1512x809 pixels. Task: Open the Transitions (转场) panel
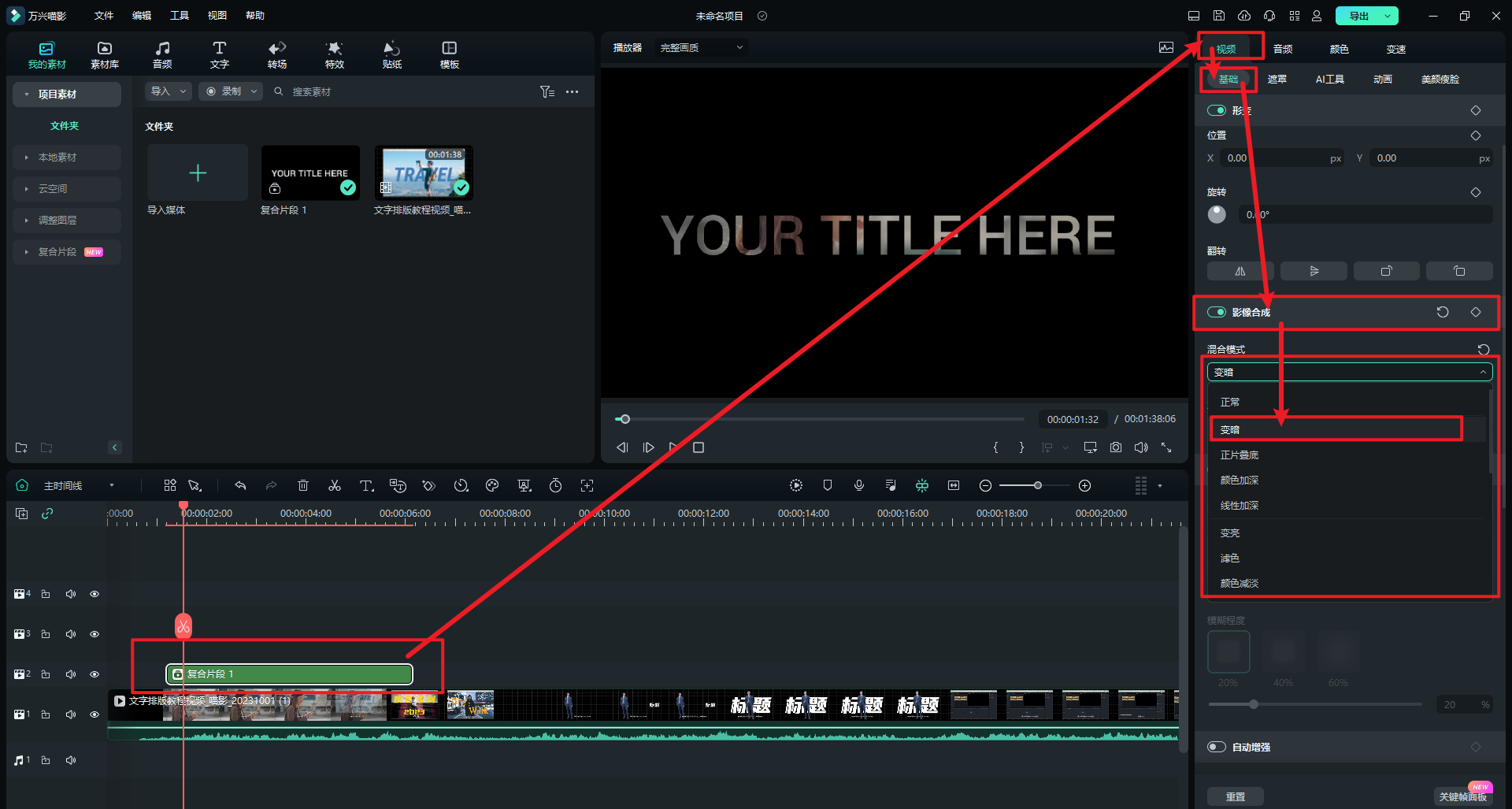tap(277, 54)
